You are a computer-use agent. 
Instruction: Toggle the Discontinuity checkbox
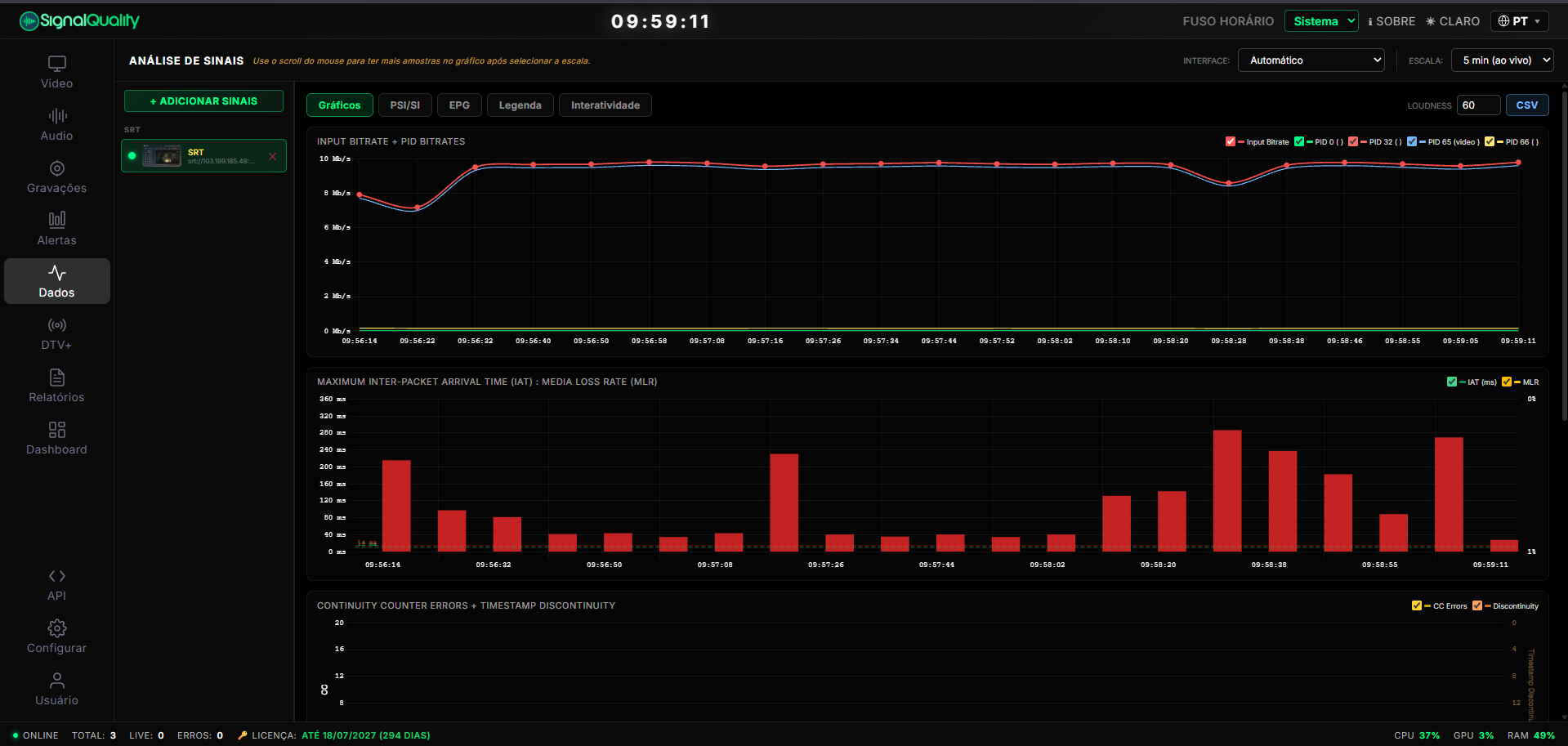pos(1477,605)
